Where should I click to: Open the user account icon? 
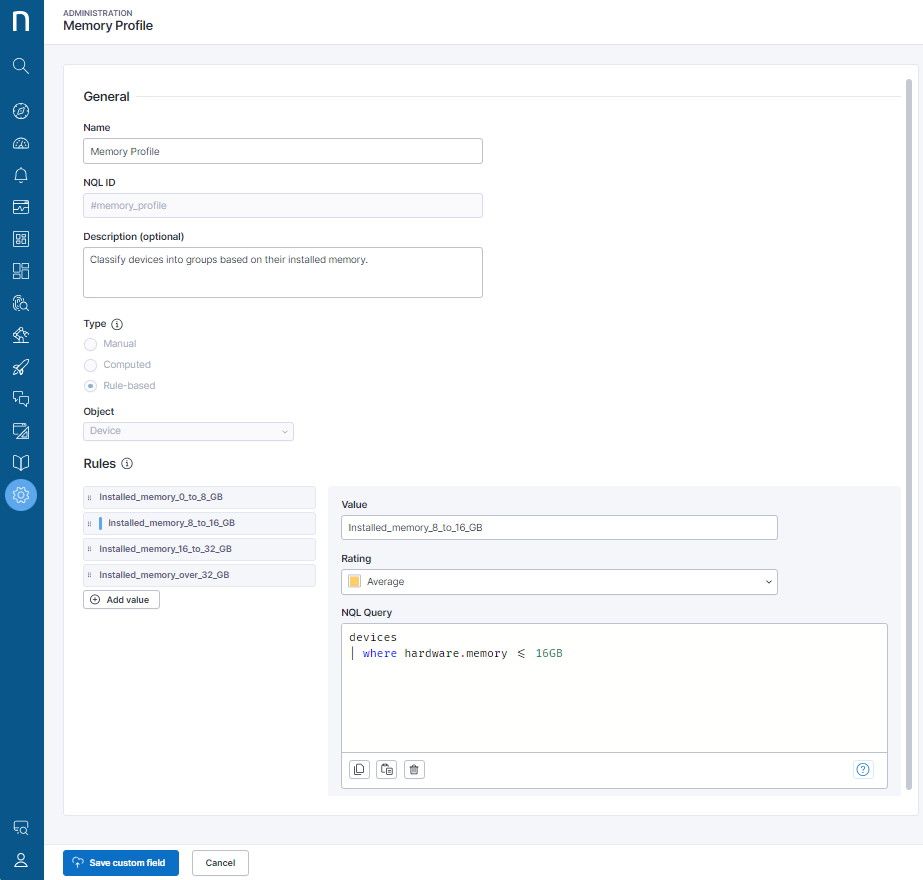click(x=21, y=860)
